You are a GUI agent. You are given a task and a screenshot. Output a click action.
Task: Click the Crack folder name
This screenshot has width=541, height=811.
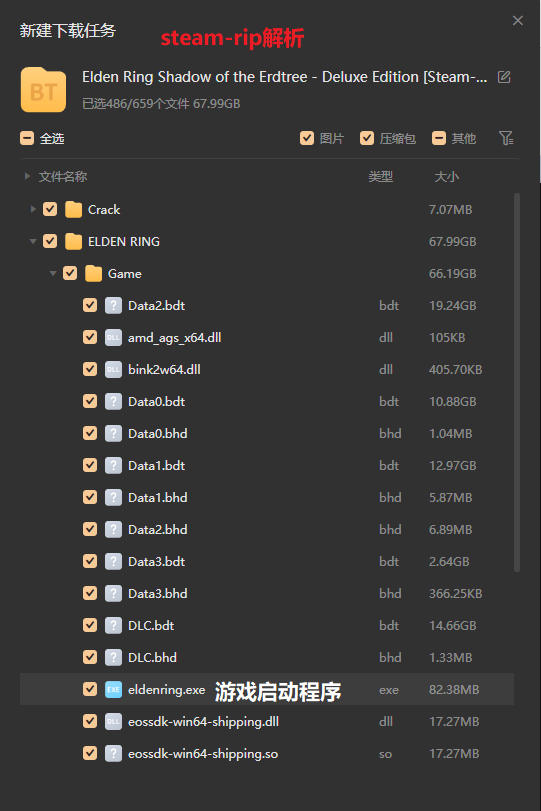pyautogui.click(x=104, y=209)
